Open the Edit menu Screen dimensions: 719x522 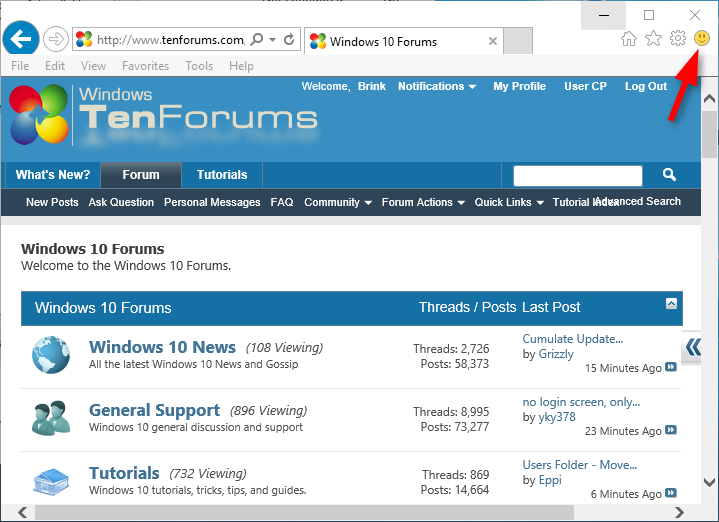(55, 66)
